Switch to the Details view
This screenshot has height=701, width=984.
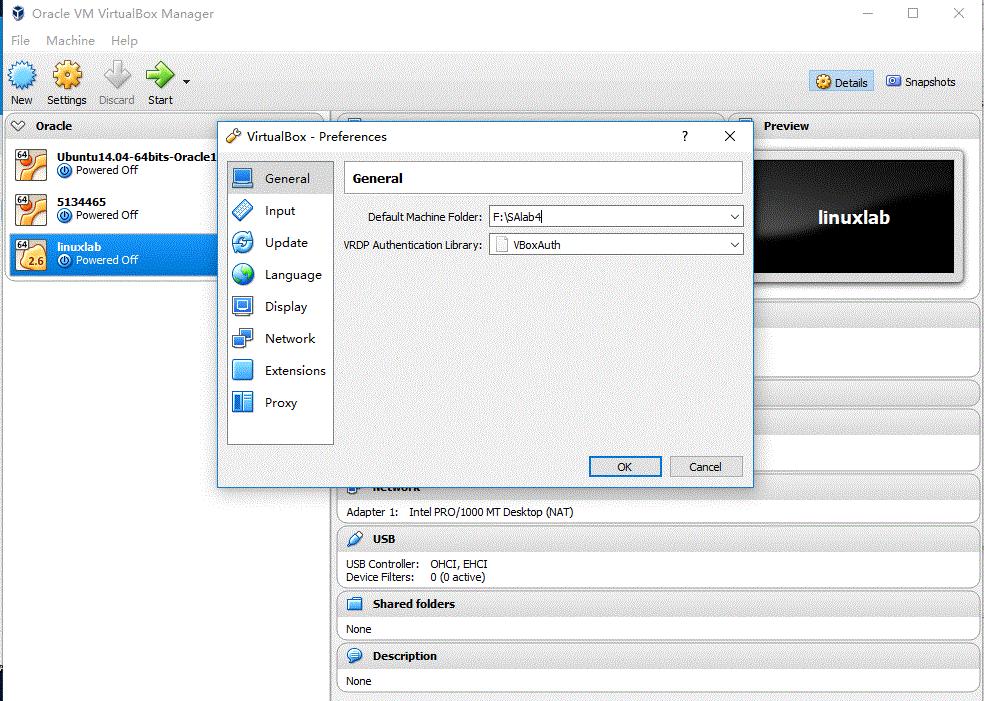pos(841,82)
